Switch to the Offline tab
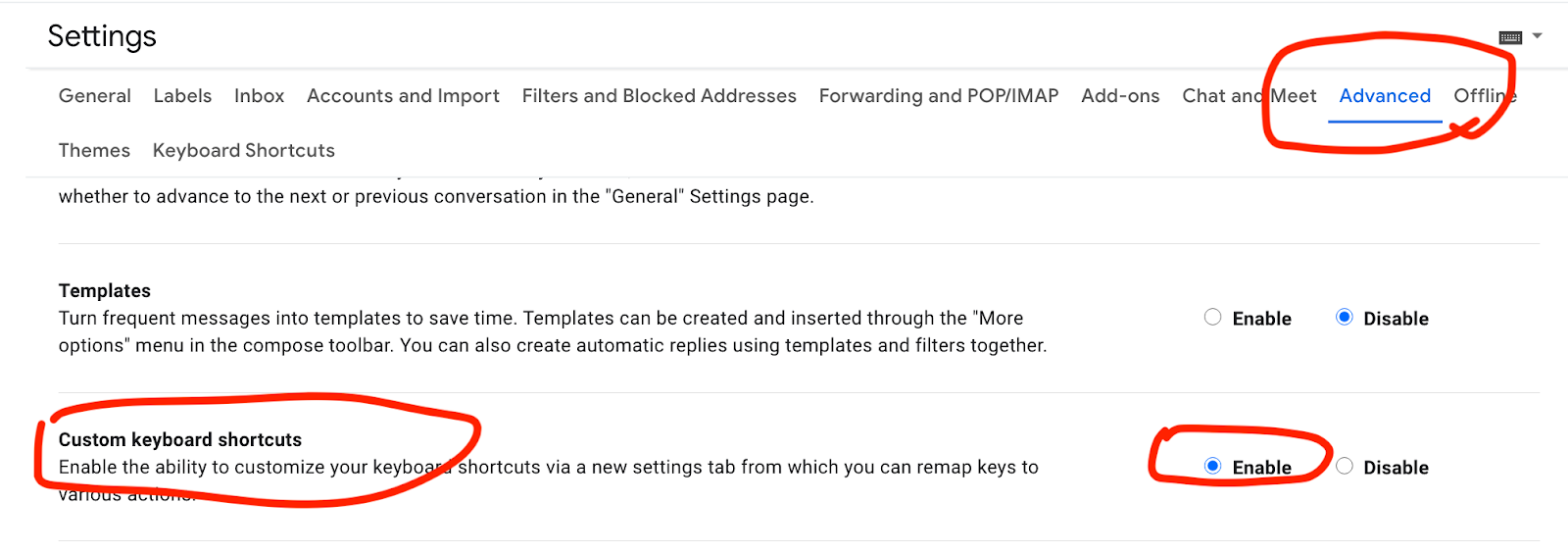The image size is (1568, 553). click(1485, 96)
